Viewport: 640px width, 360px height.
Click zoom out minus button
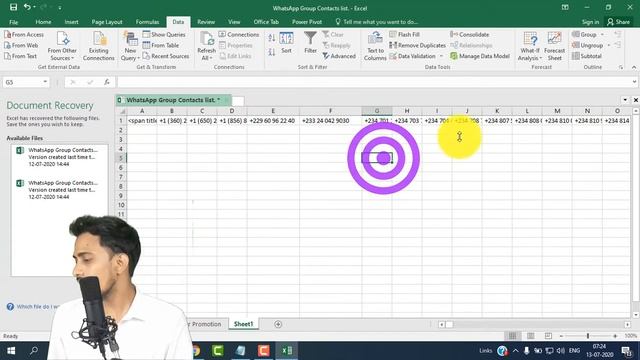(561, 336)
